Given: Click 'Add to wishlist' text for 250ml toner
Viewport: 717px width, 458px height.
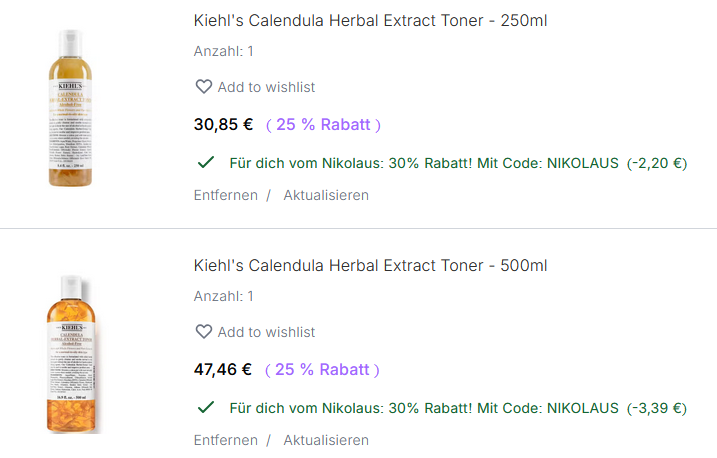Looking at the screenshot, I should pos(266,87).
